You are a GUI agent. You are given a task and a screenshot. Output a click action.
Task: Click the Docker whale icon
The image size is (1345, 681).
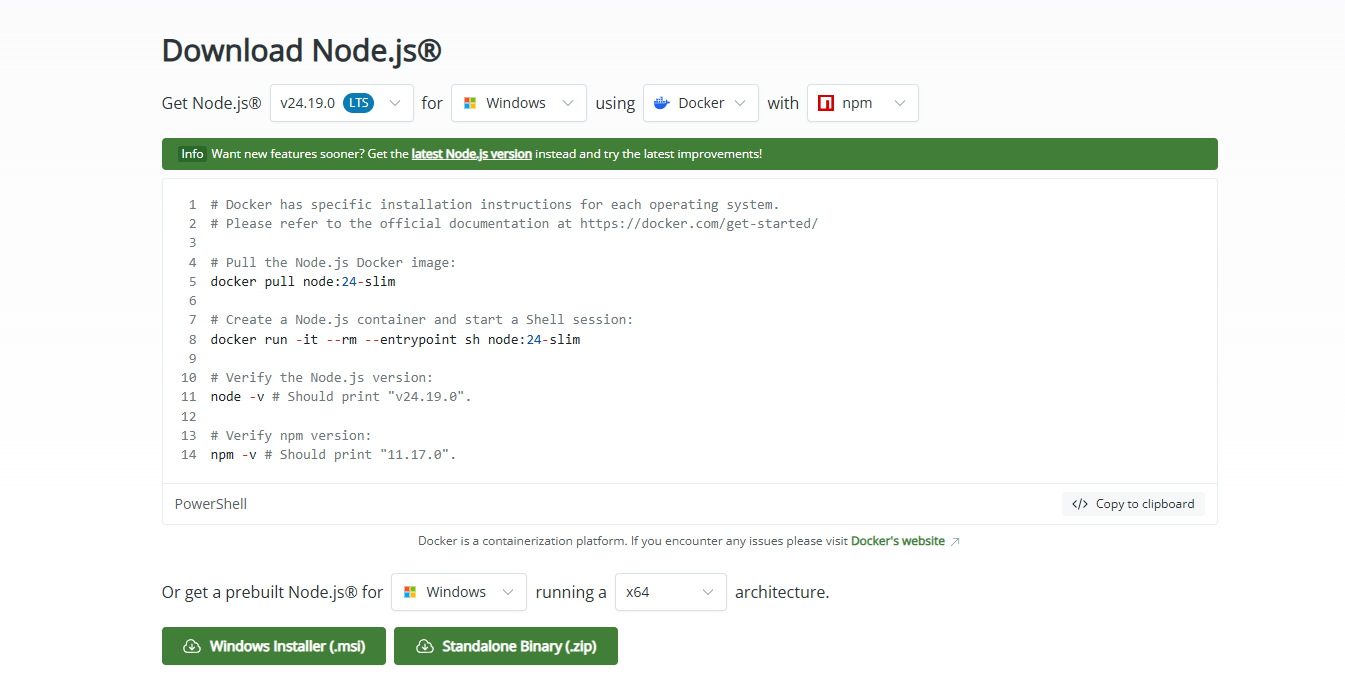tap(662, 103)
